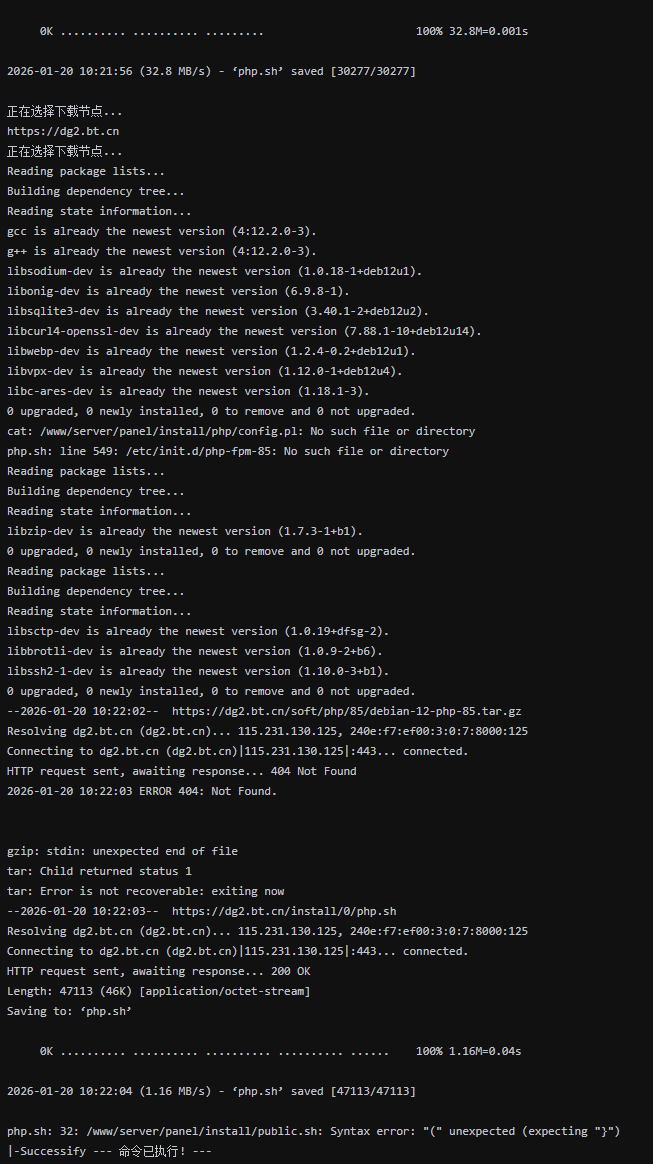
Task: Click the '200 OK' HTTP response line
Action: [x=158, y=971]
